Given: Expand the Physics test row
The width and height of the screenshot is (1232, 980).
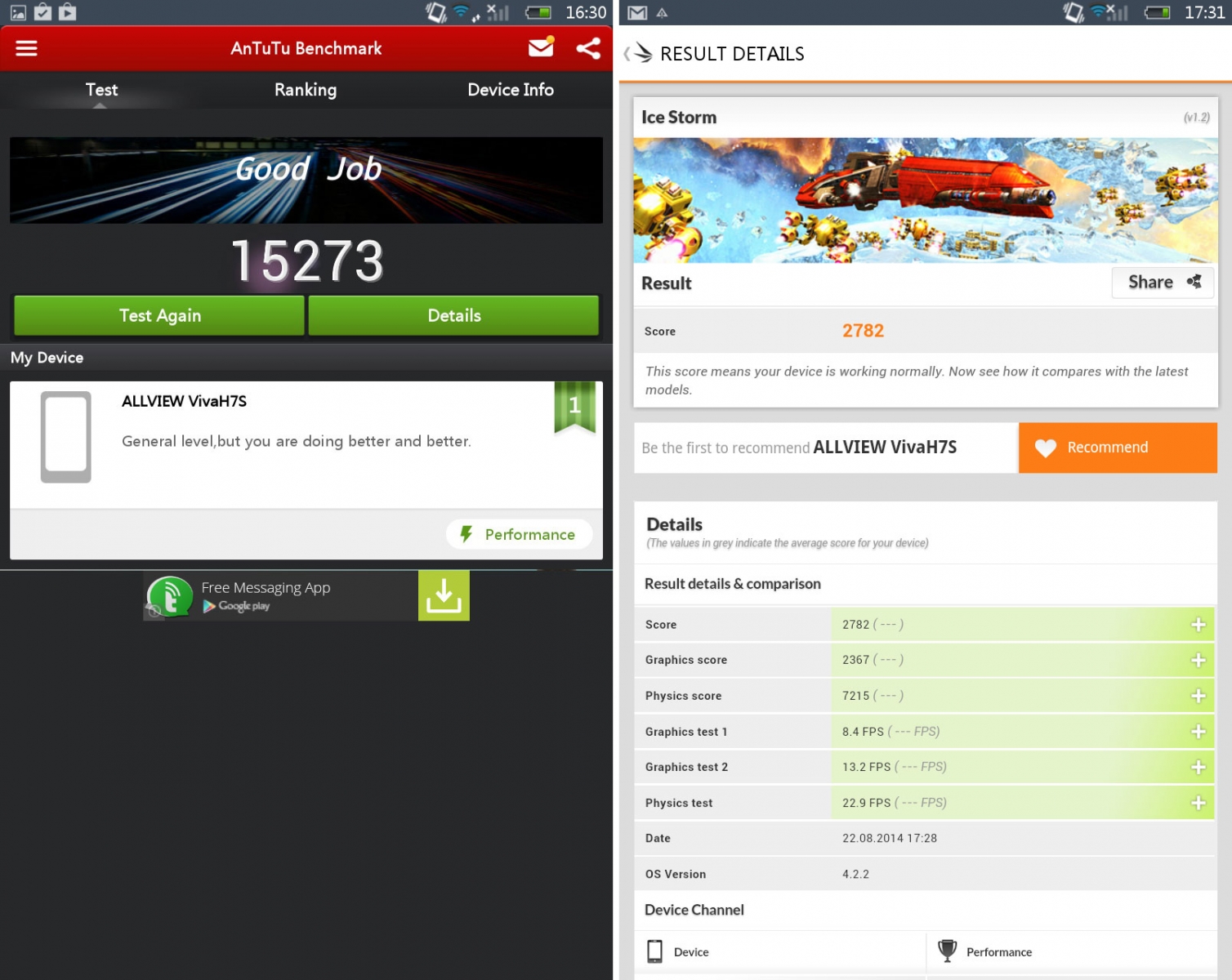Looking at the screenshot, I should (x=1198, y=803).
